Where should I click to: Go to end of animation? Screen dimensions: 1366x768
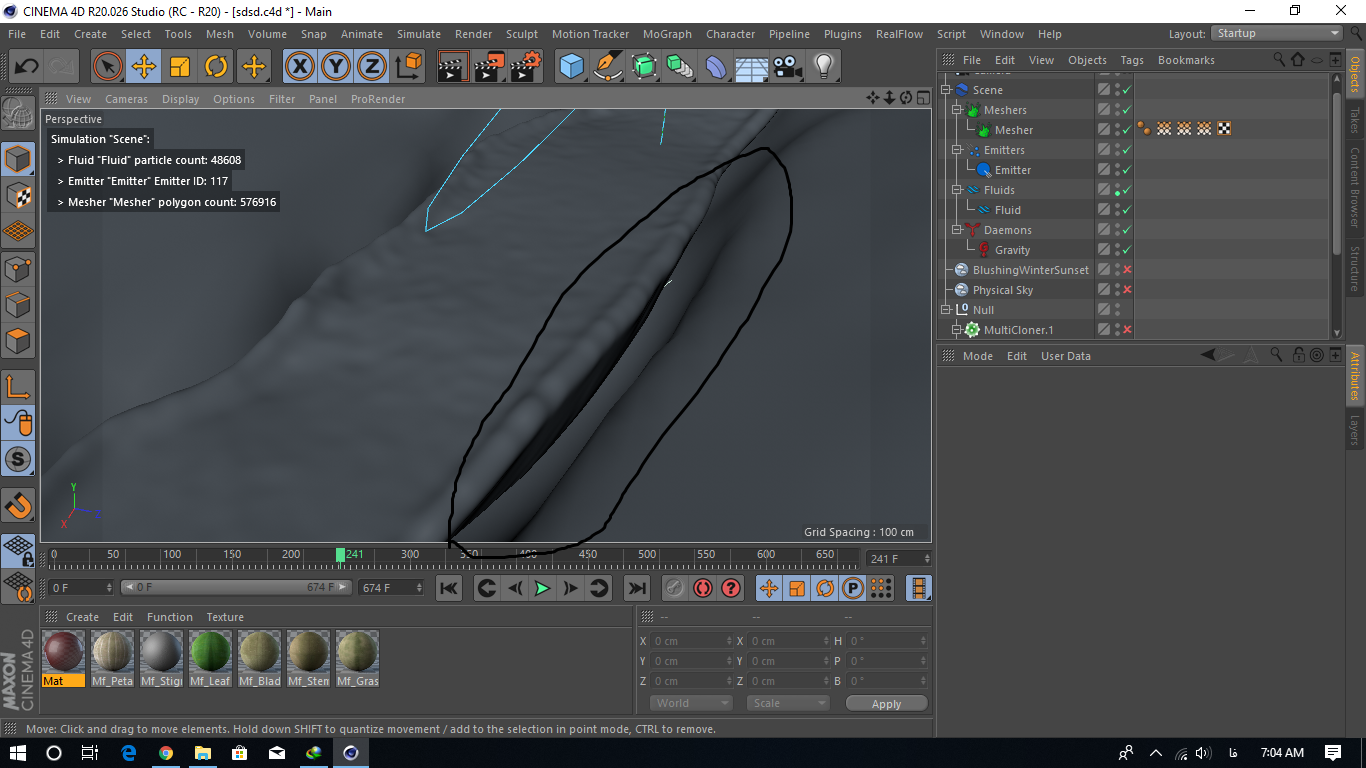[x=636, y=588]
